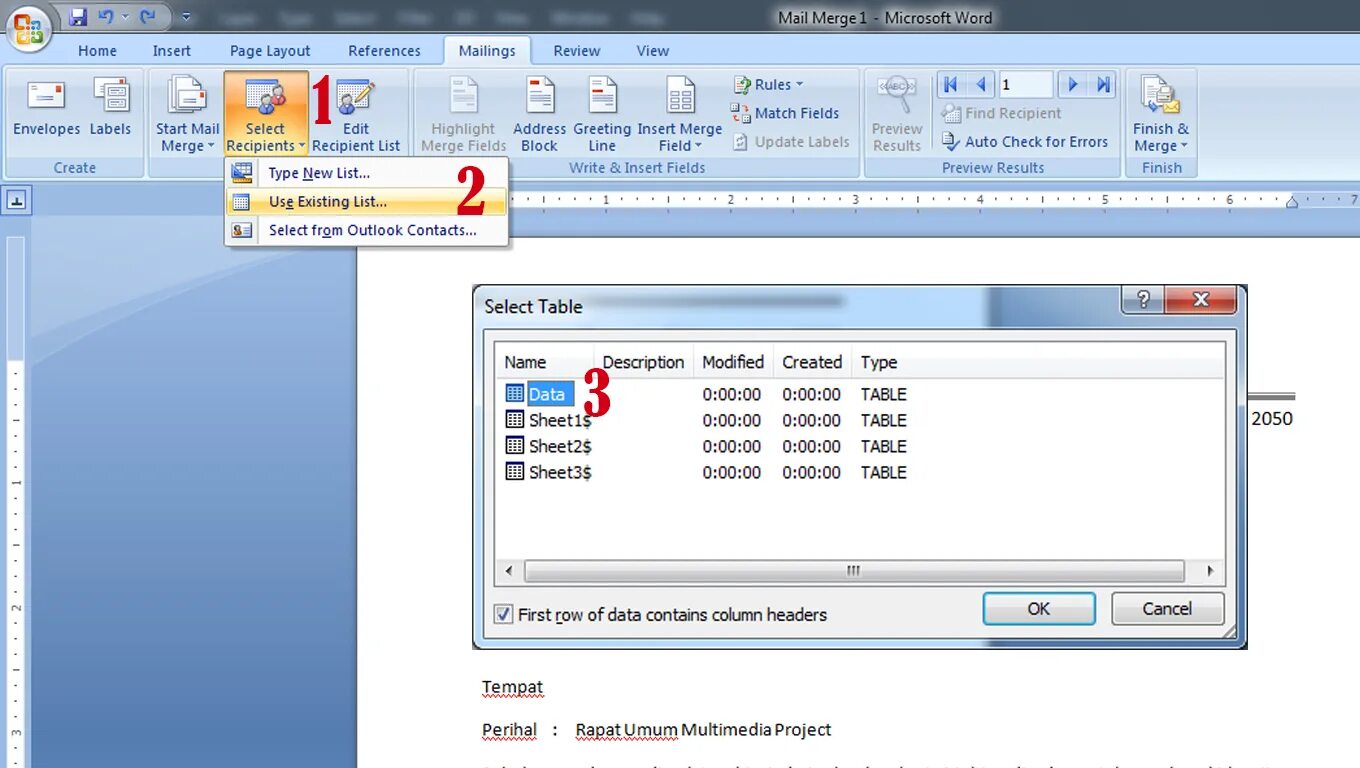
Task: Click Auto Check for Errors
Action: [1025, 142]
